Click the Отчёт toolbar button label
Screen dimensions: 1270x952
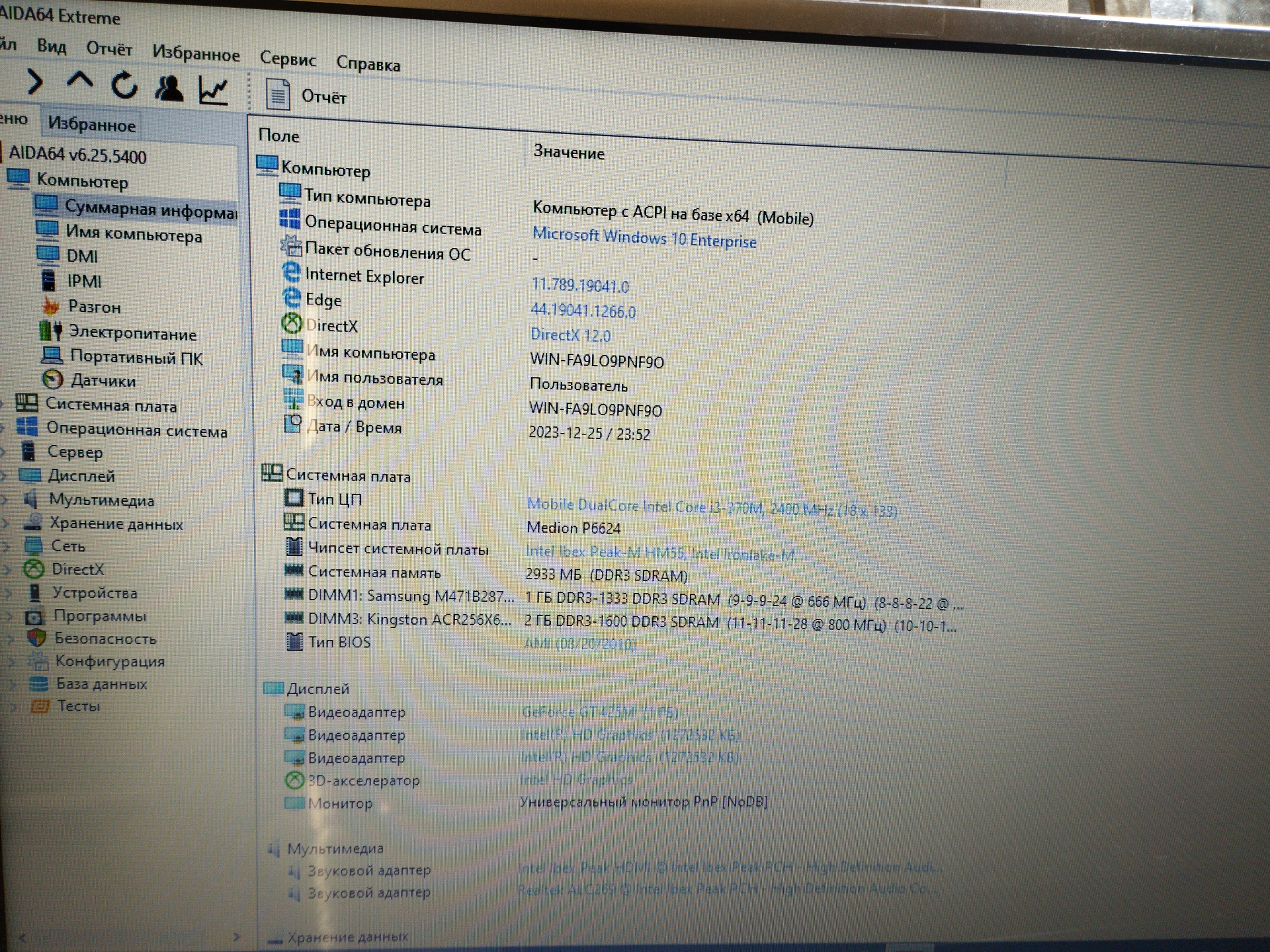coord(324,97)
